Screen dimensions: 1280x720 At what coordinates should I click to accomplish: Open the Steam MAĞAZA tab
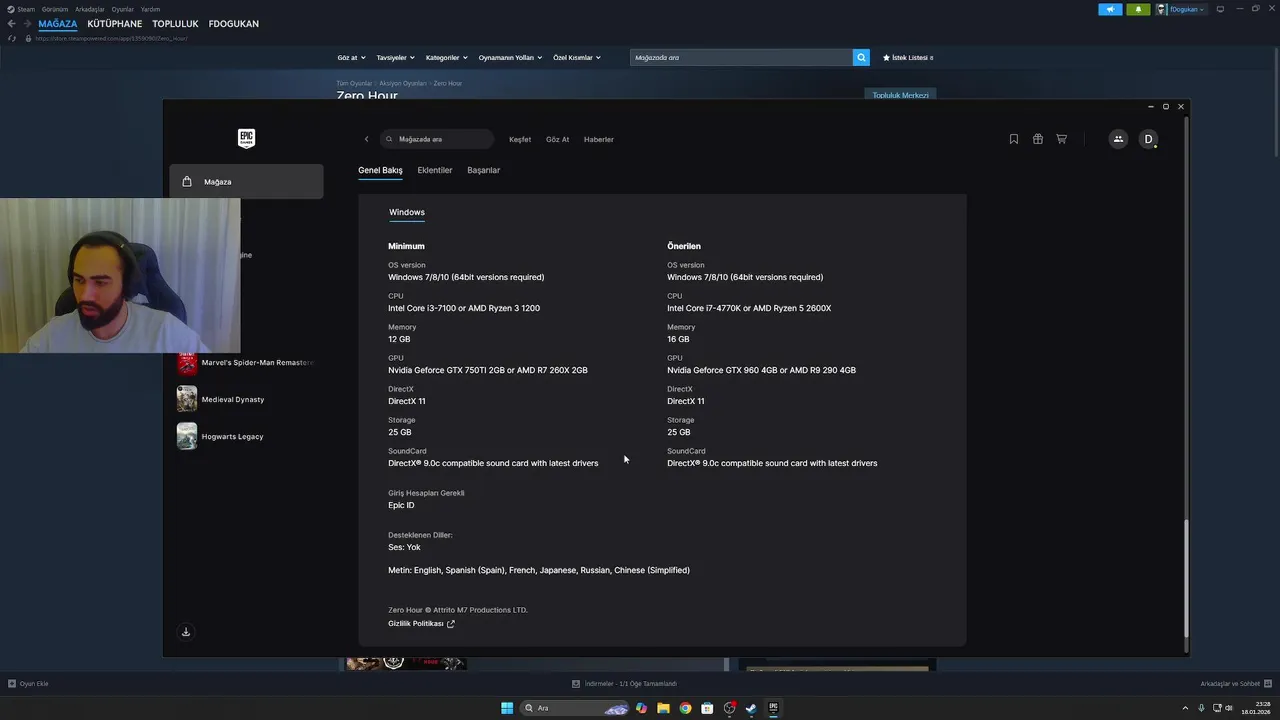(58, 24)
